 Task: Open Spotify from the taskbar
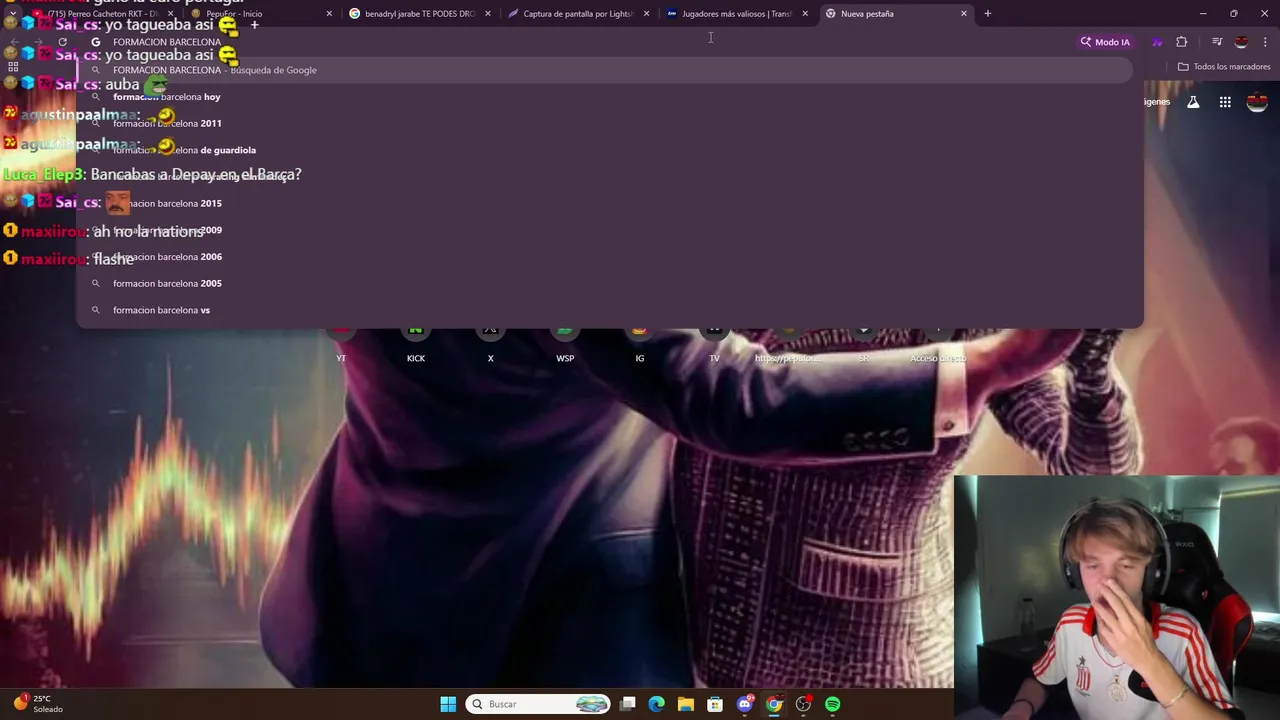[832, 704]
